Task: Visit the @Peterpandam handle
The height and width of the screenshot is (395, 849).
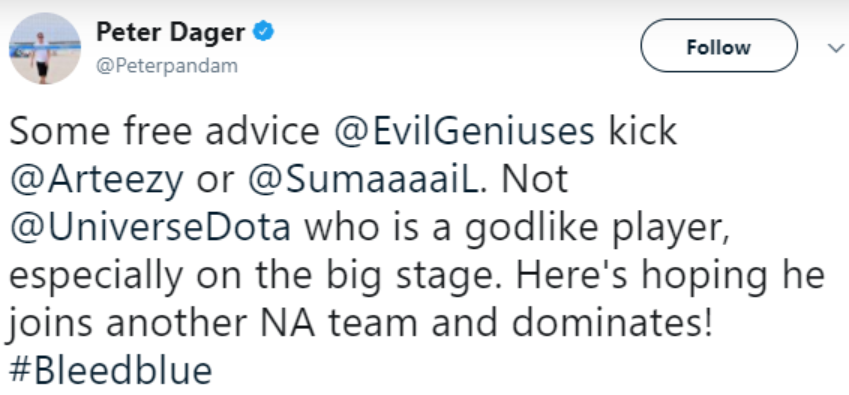Action: tap(167, 66)
